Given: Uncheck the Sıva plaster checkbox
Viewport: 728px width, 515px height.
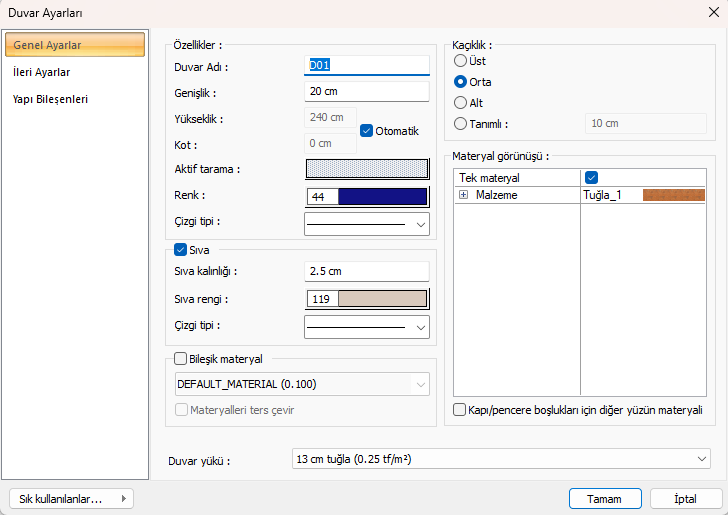Looking at the screenshot, I should pyautogui.click(x=181, y=250).
